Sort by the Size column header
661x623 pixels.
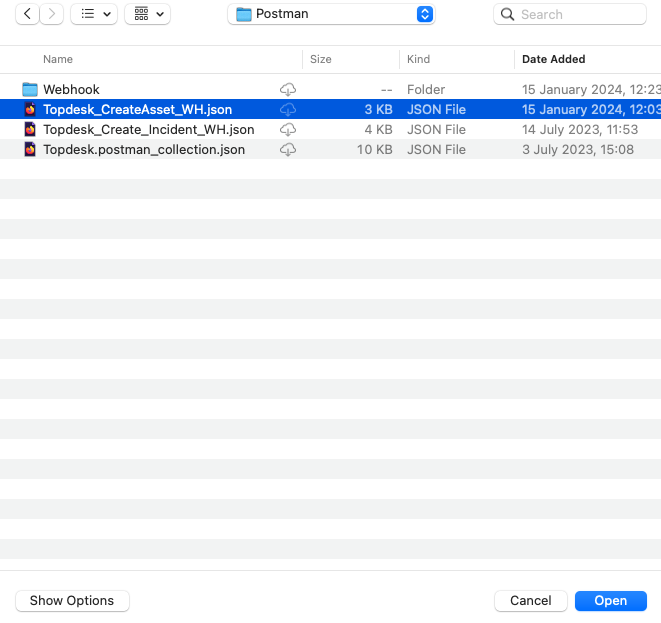(320, 59)
